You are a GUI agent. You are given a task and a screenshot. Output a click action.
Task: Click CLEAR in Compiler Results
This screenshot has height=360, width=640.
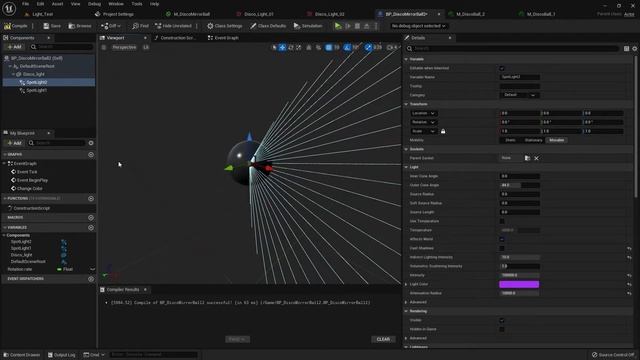[383, 339]
